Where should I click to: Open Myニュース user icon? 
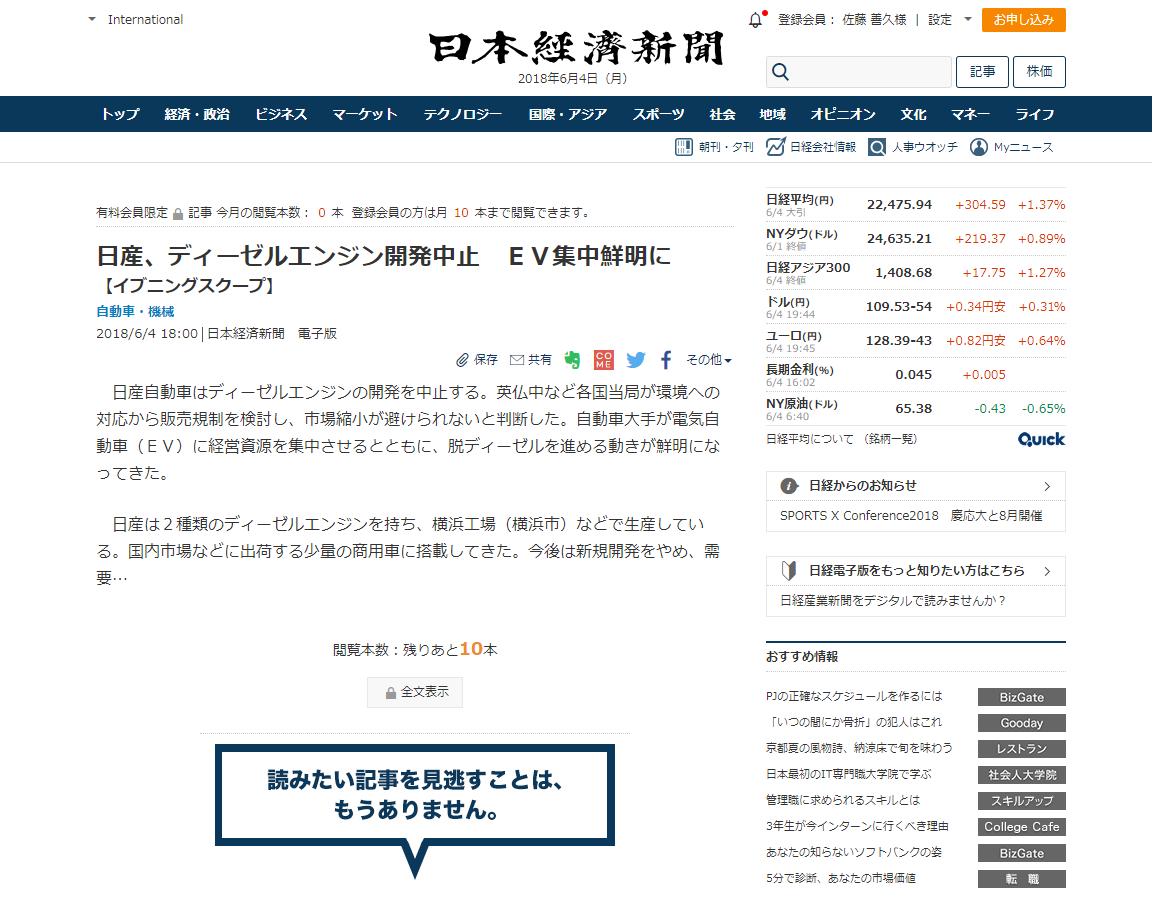[x=979, y=147]
